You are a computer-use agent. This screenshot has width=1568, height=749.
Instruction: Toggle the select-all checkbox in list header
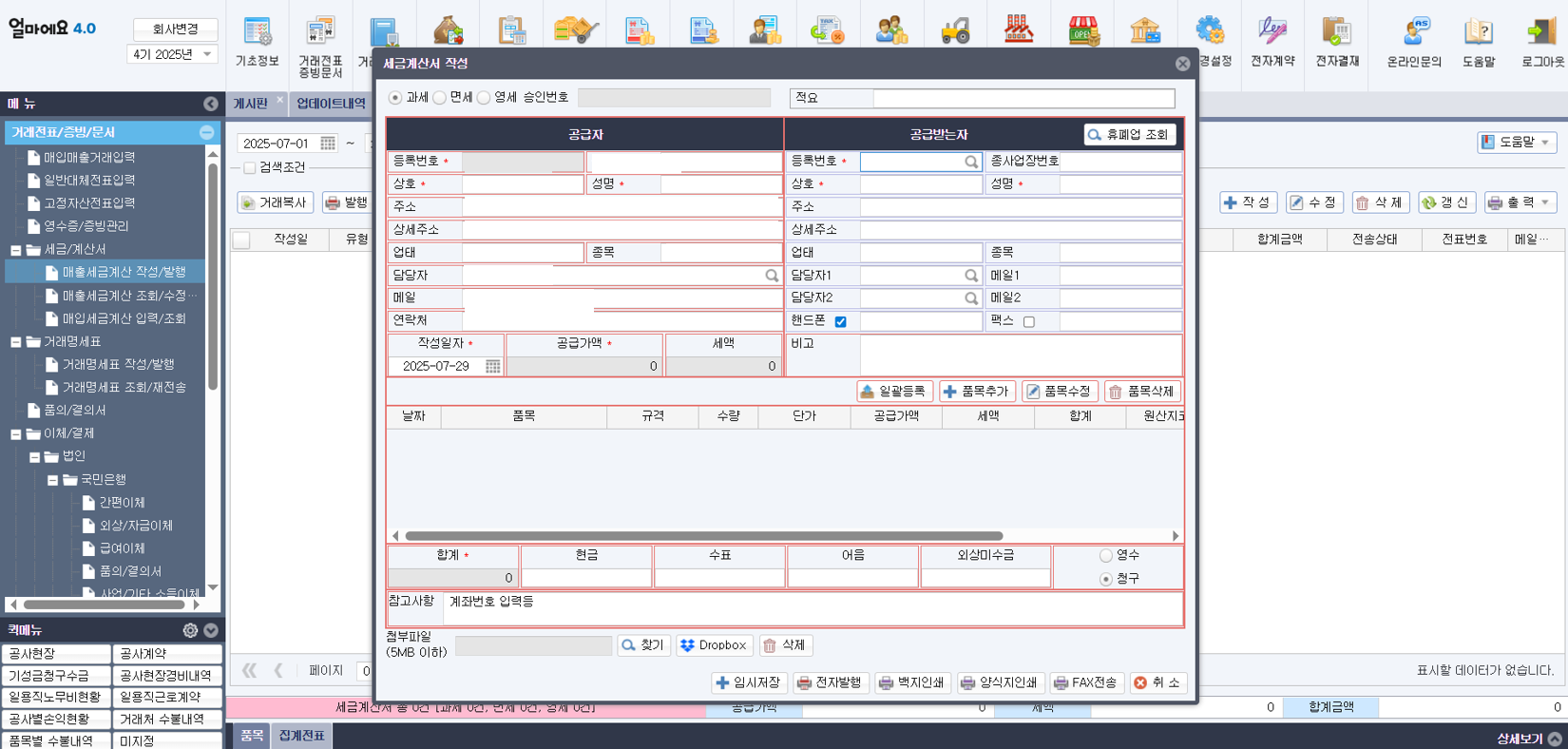point(242,240)
